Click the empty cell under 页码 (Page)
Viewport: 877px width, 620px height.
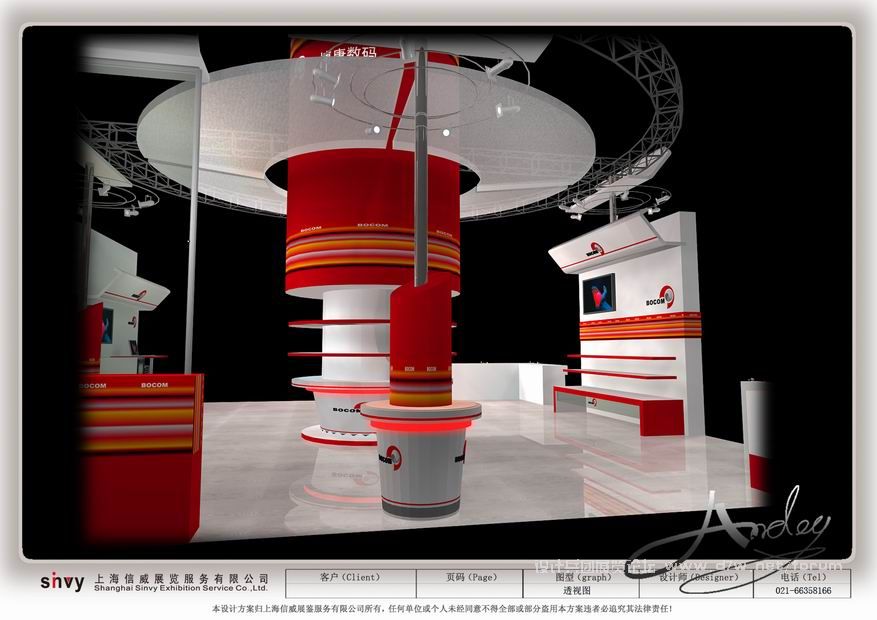[x=470, y=591]
